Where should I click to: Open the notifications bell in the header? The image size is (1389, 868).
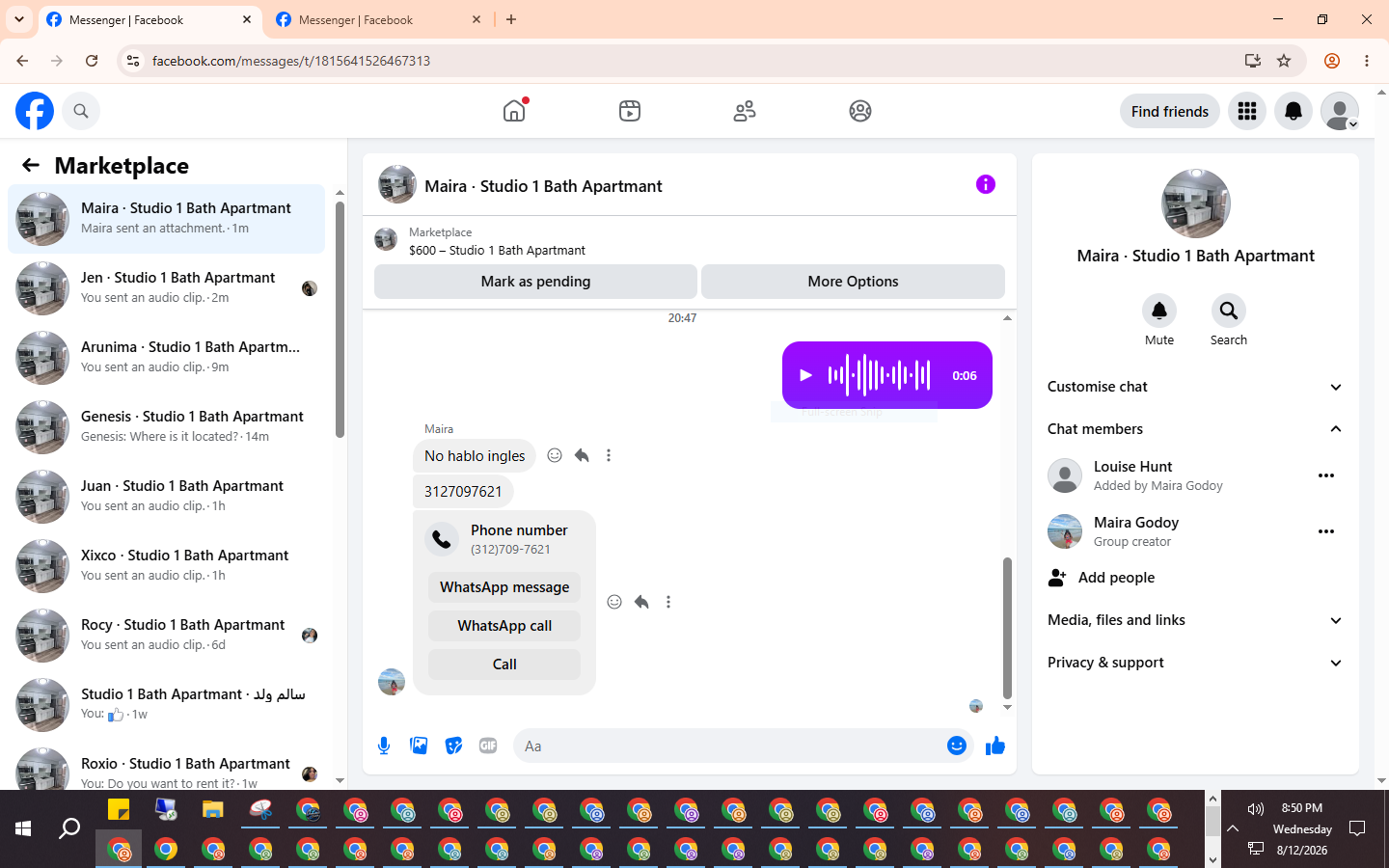pos(1294,111)
